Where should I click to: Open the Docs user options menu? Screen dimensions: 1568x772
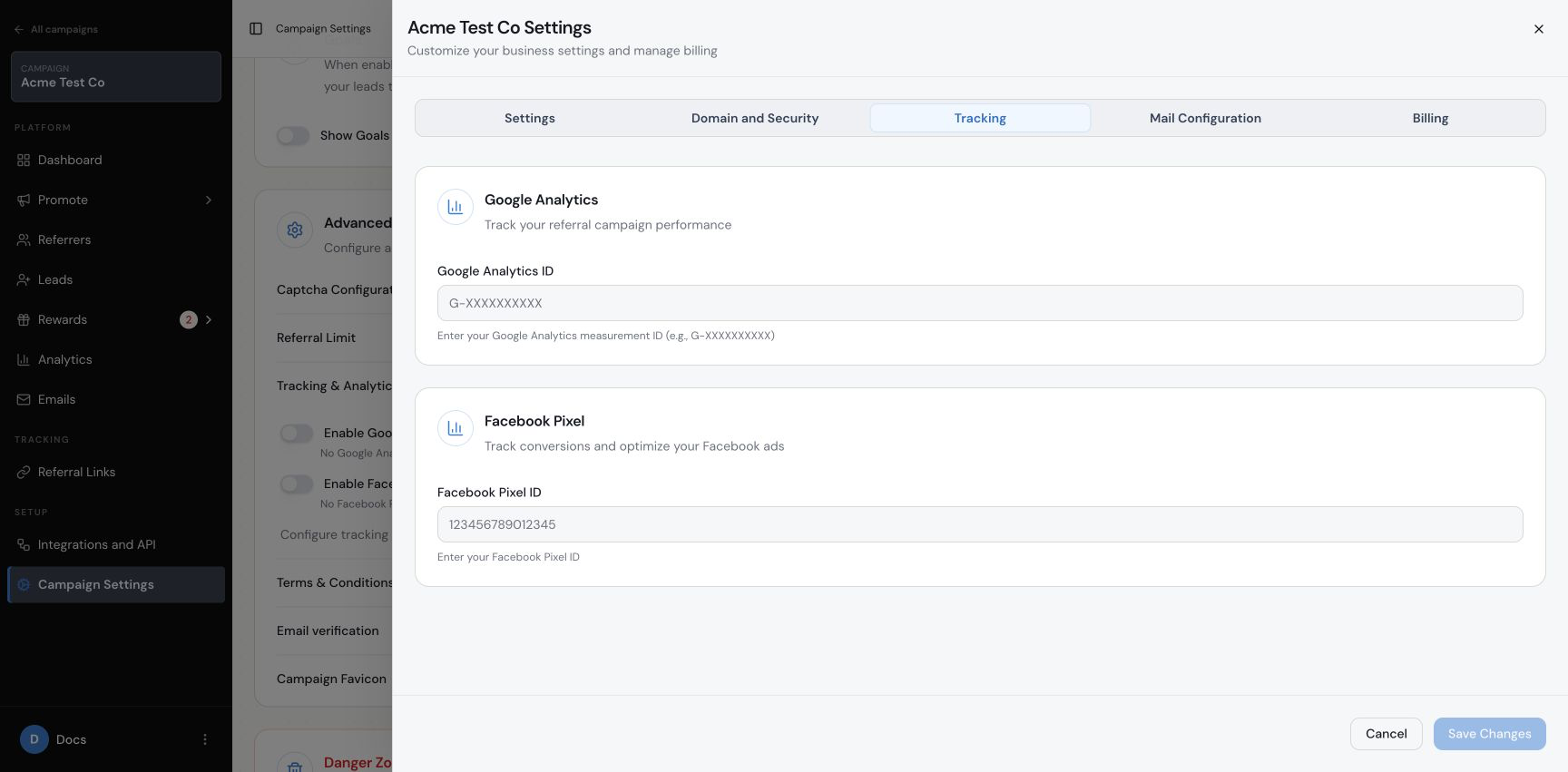pos(205,739)
